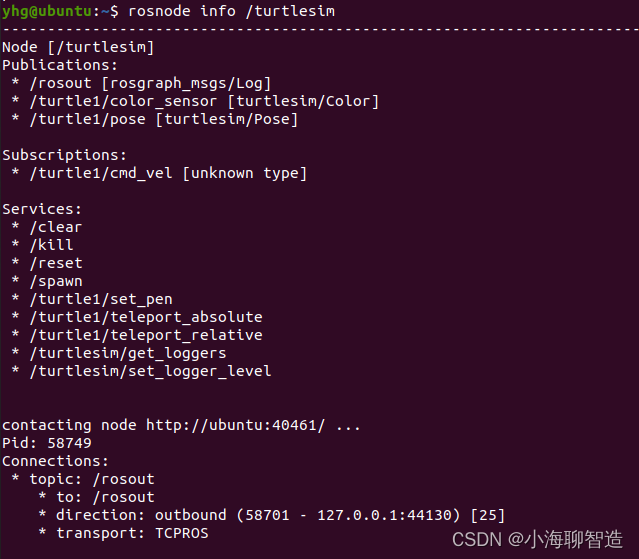639x559 pixels.
Task: Click the Node [/turtlesim] line
Action: 78,47
